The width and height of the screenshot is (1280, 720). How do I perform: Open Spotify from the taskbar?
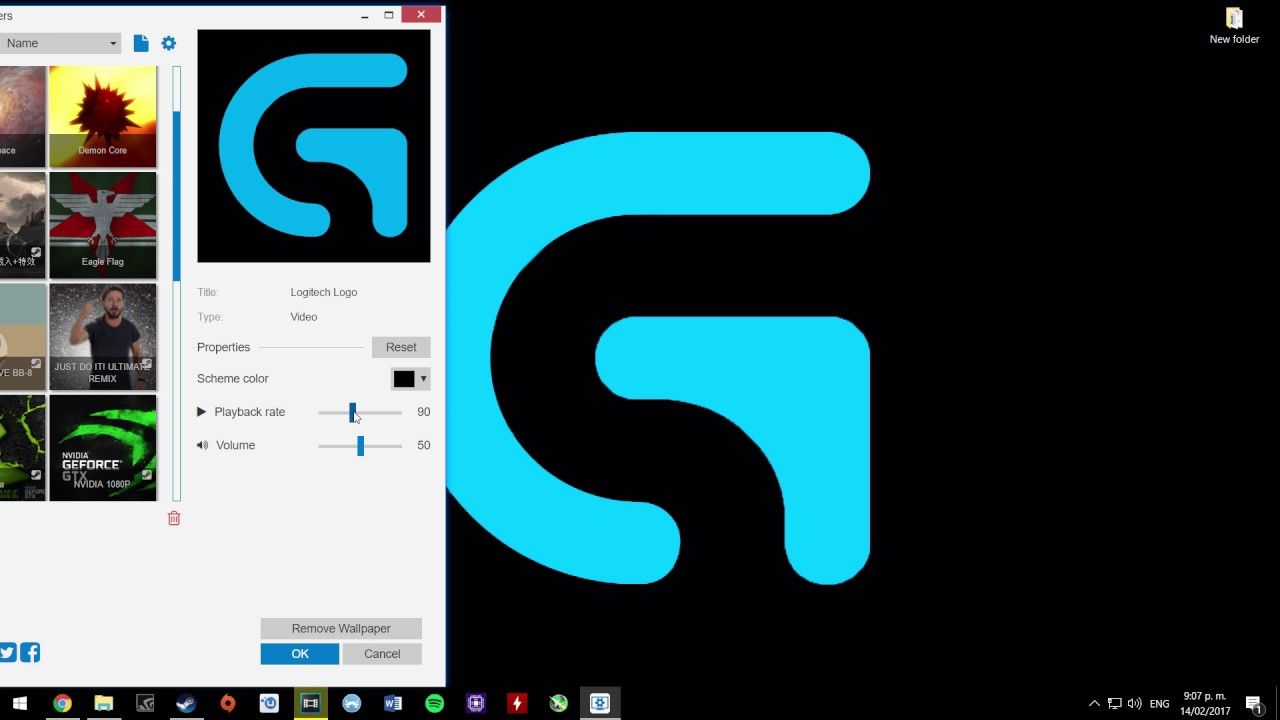(434, 703)
